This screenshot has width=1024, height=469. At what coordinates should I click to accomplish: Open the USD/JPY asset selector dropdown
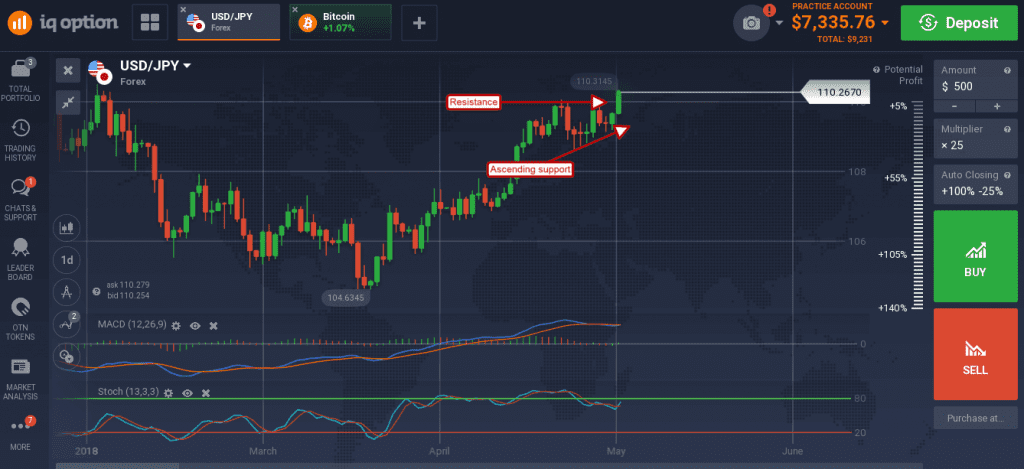tap(155, 65)
